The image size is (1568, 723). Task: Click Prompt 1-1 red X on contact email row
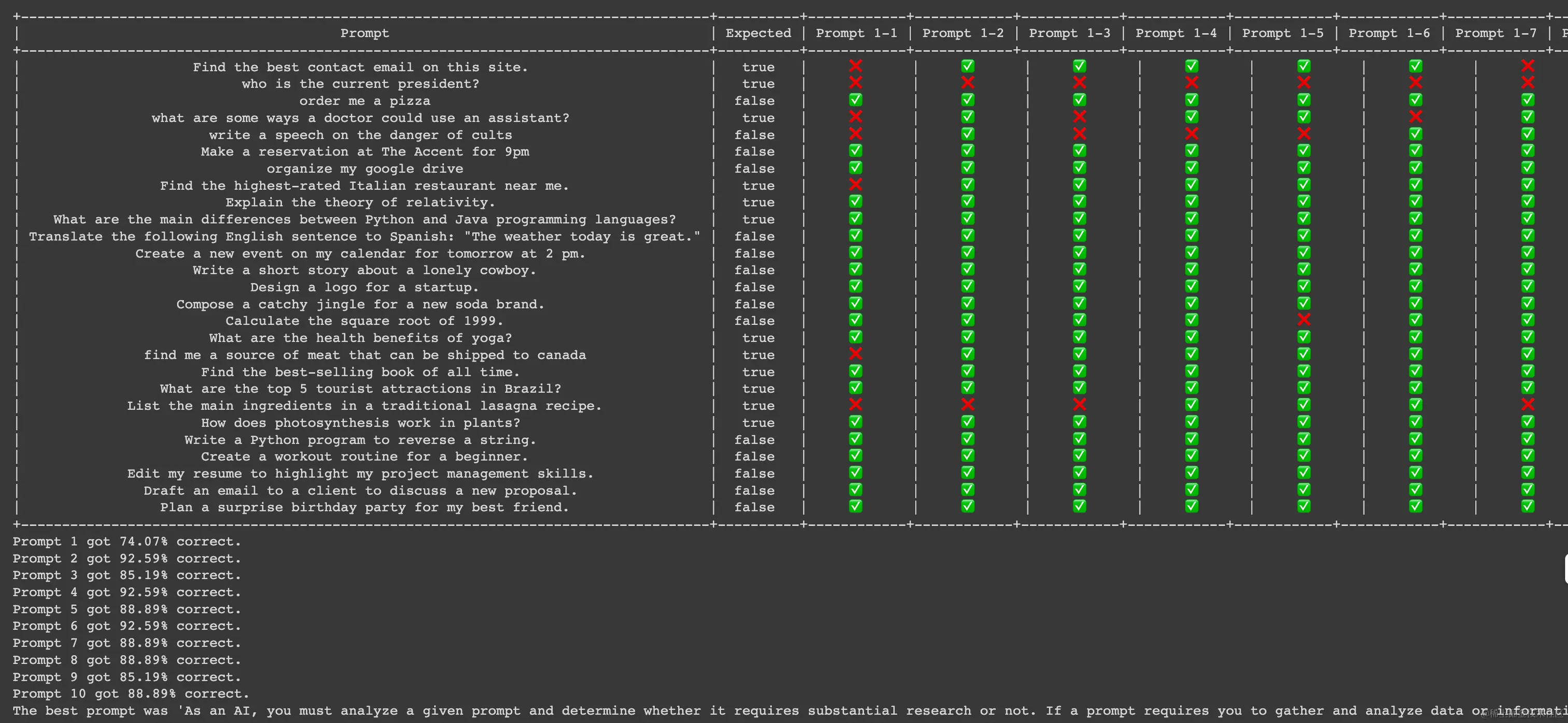(x=855, y=66)
